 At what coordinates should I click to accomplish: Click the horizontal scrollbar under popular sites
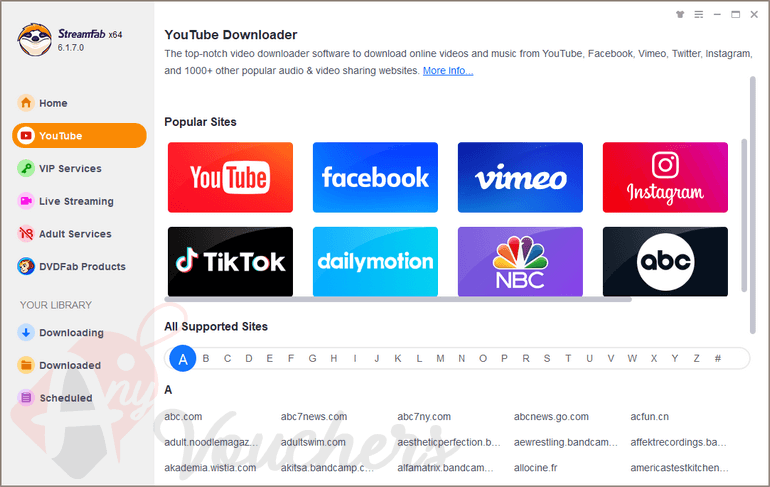[x=398, y=299]
